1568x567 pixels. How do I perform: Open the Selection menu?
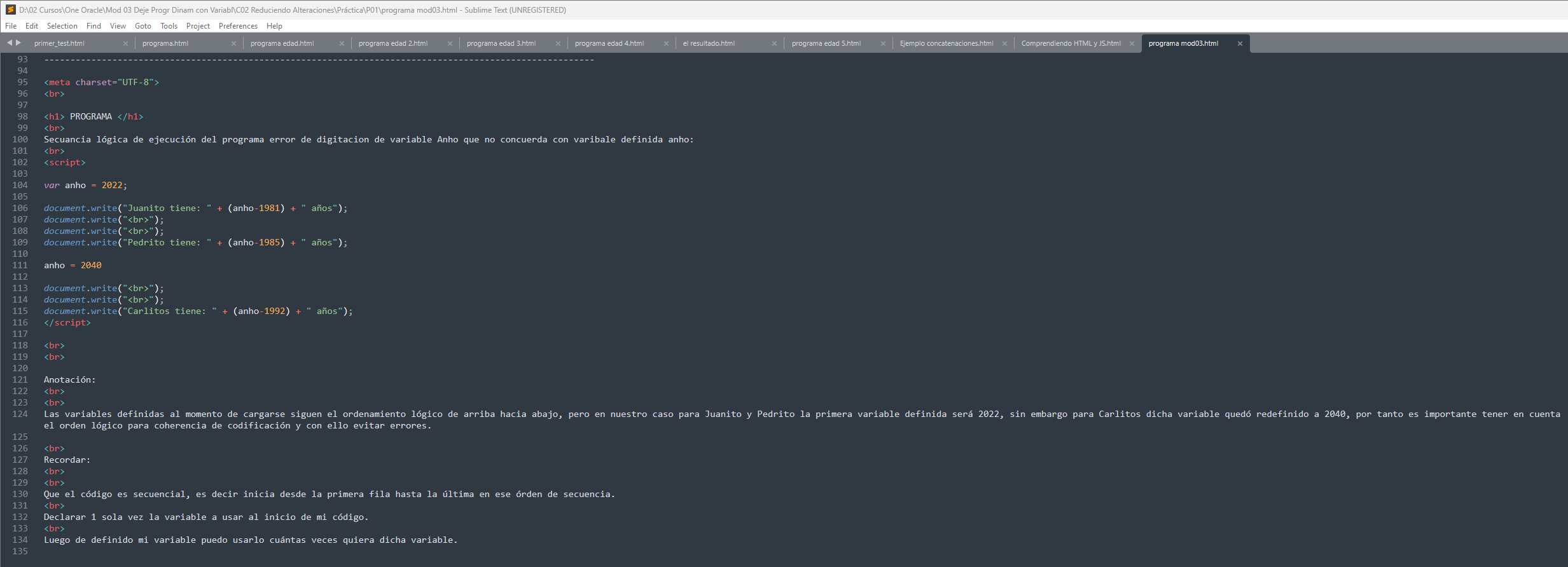point(62,26)
